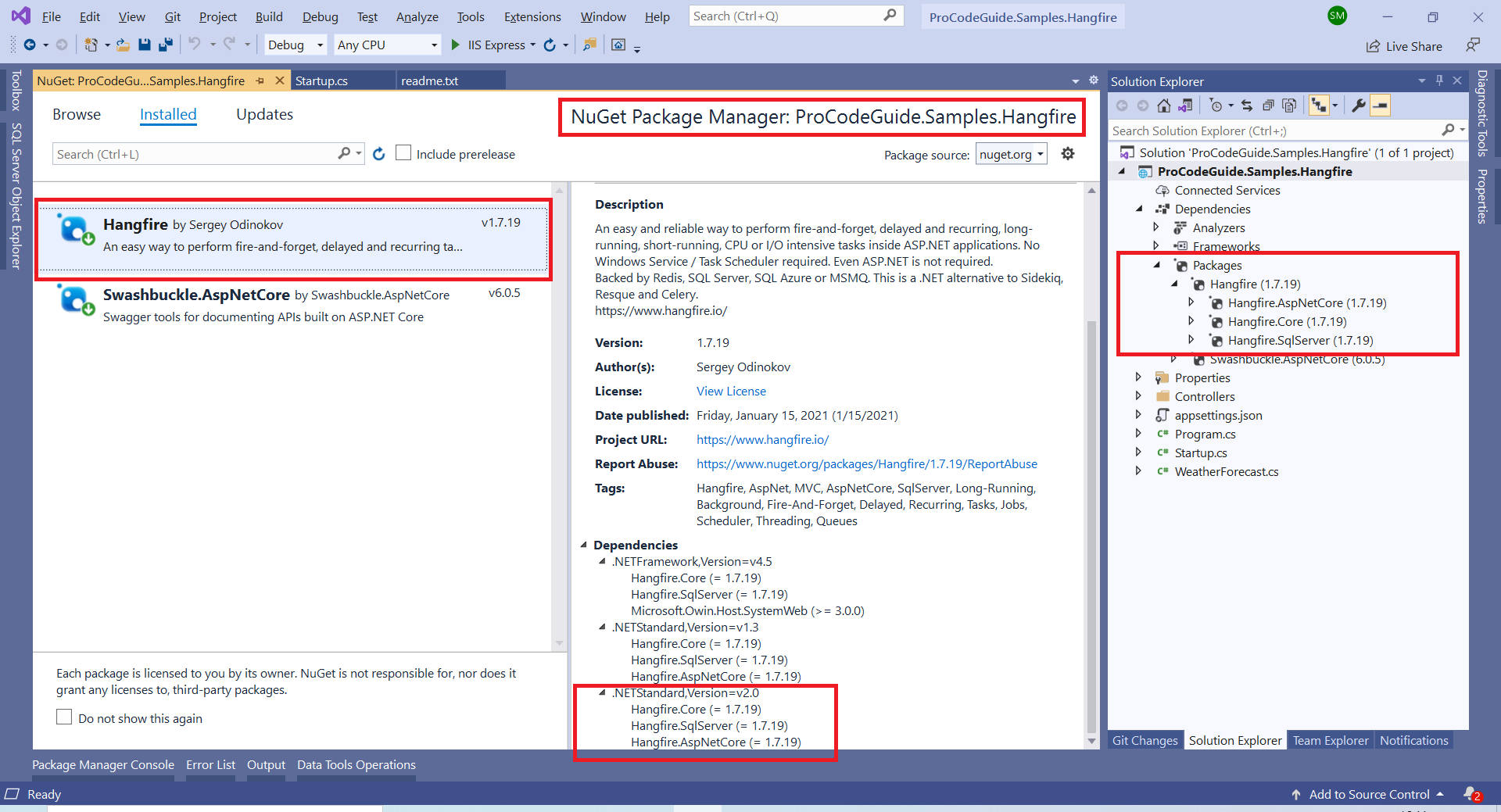Open the Debug configuration dropdown
Viewport: 1501px width, 812px height.
coord(295,45)
